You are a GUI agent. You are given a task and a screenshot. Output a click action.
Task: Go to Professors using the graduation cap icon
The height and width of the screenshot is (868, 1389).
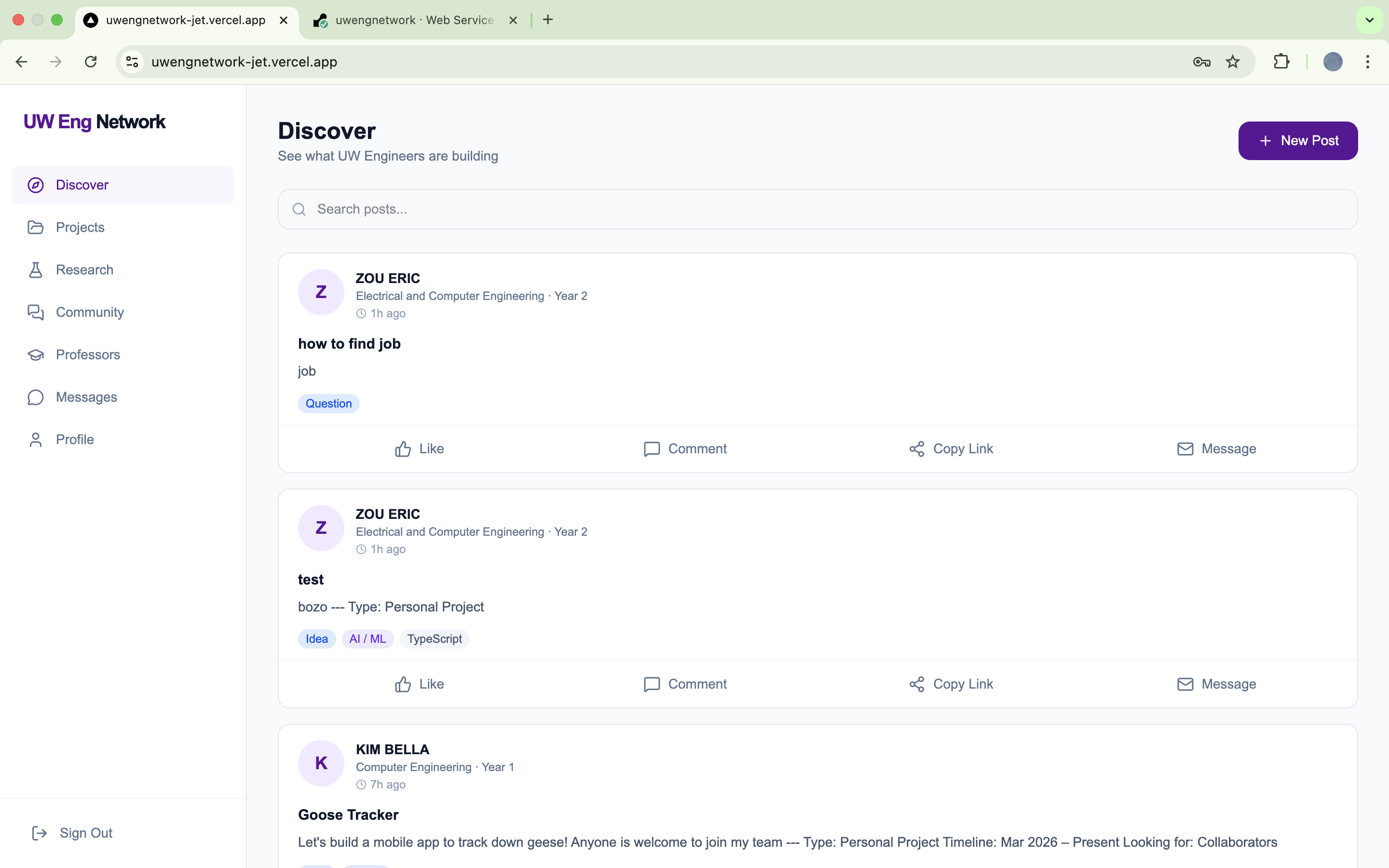[x=36, y=355]
